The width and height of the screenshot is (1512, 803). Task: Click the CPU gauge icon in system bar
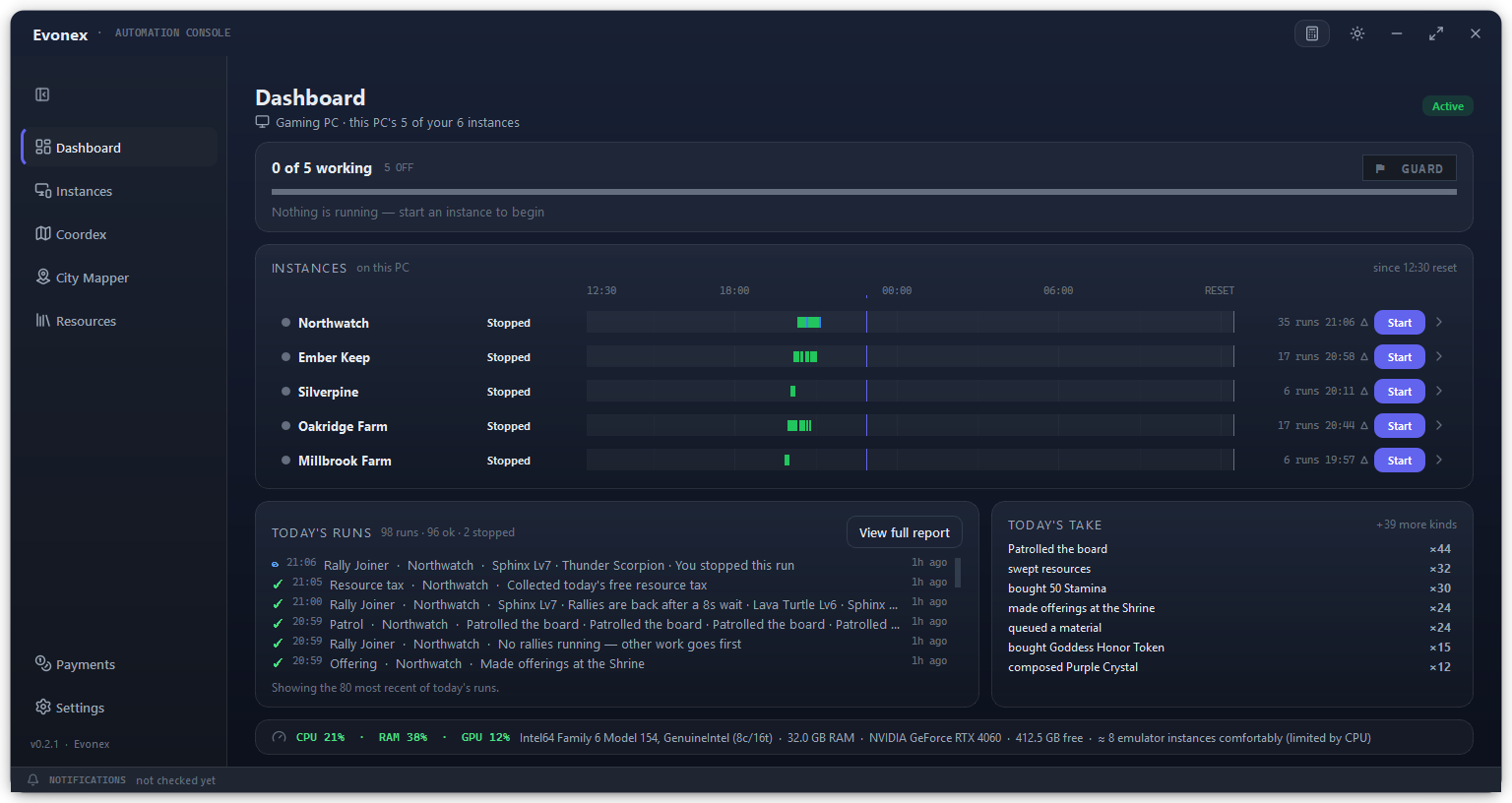pos(279,737)
